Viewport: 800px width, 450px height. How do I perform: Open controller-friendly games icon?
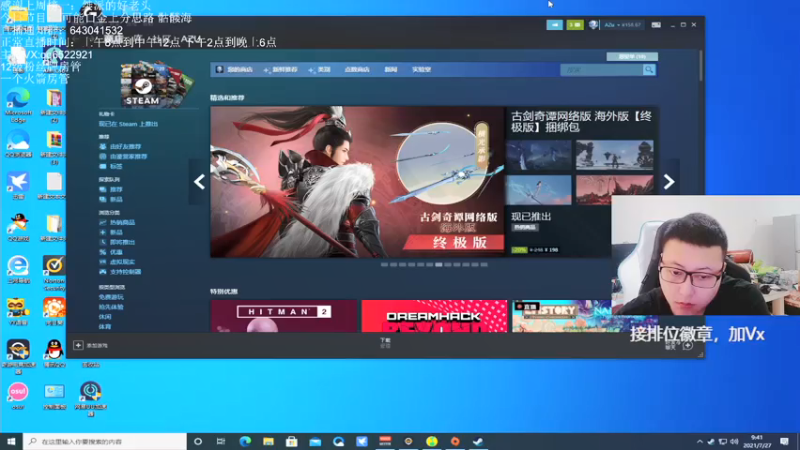(x=103, y=272)
